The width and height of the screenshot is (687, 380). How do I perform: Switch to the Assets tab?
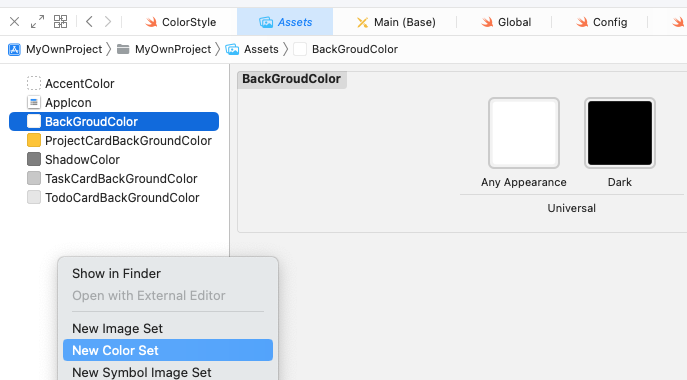pyautogui.click(x=285, y=22)
